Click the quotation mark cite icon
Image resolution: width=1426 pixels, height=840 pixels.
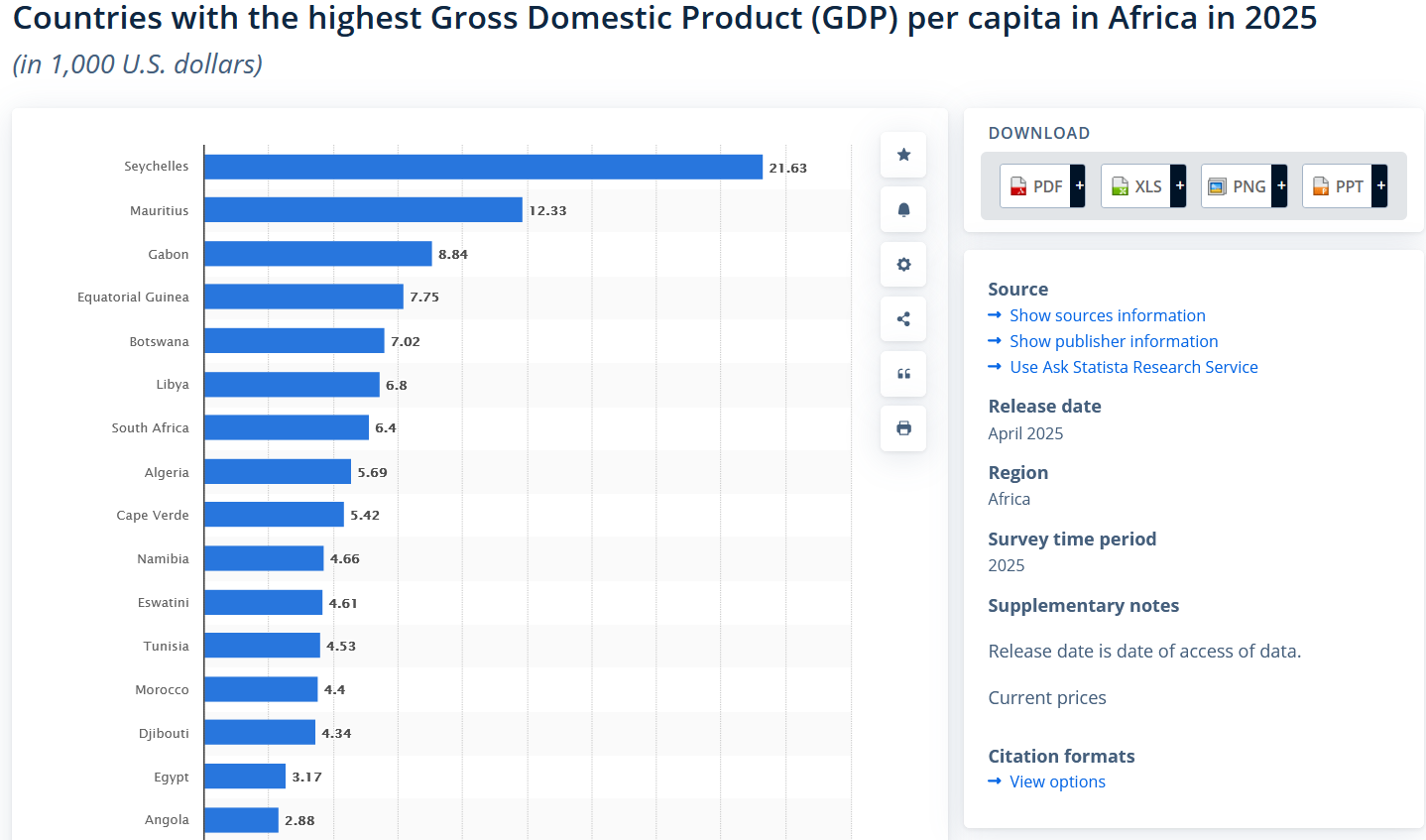(x=903, y=374)
